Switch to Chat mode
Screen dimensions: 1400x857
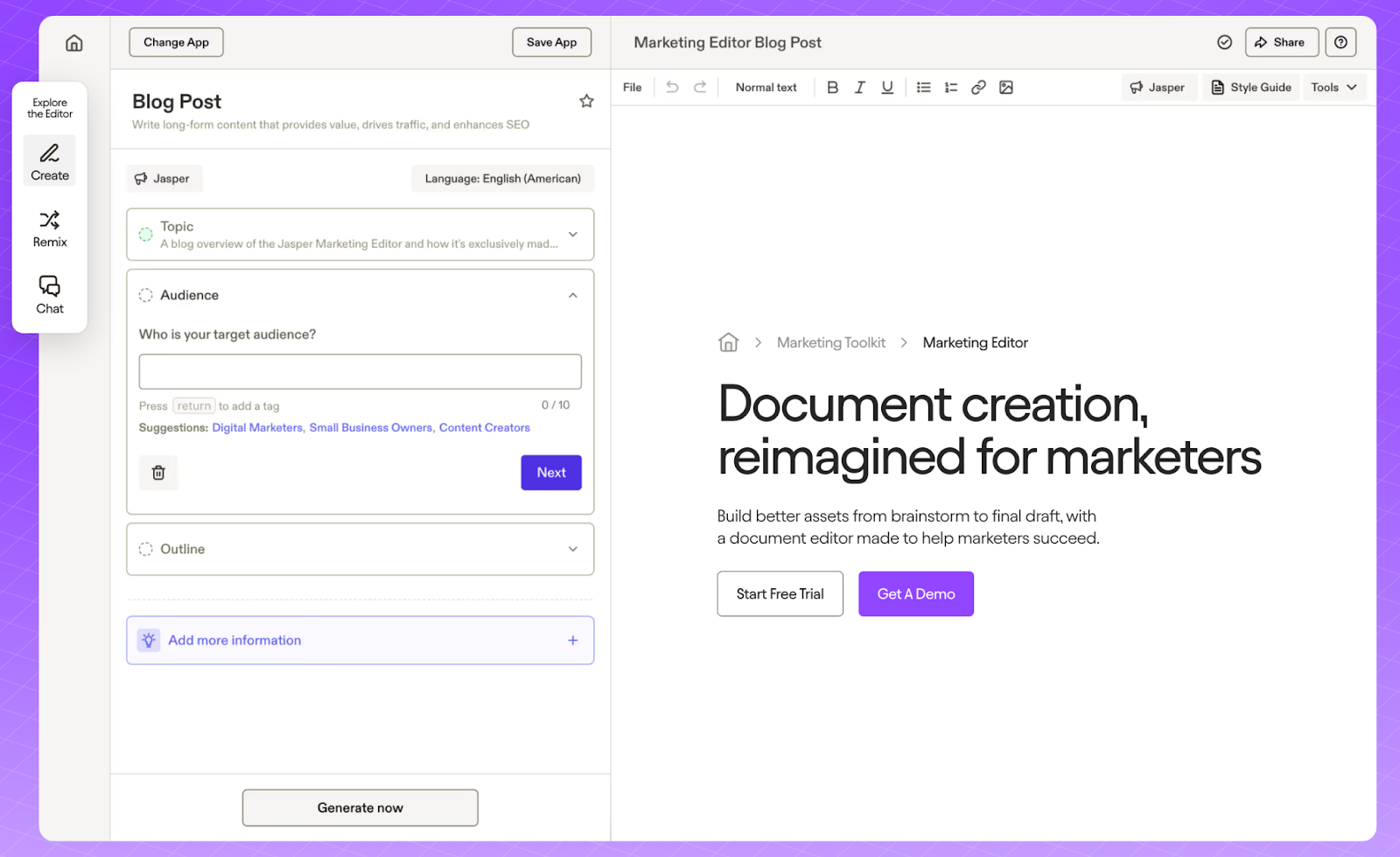click(x=49, y=294)
